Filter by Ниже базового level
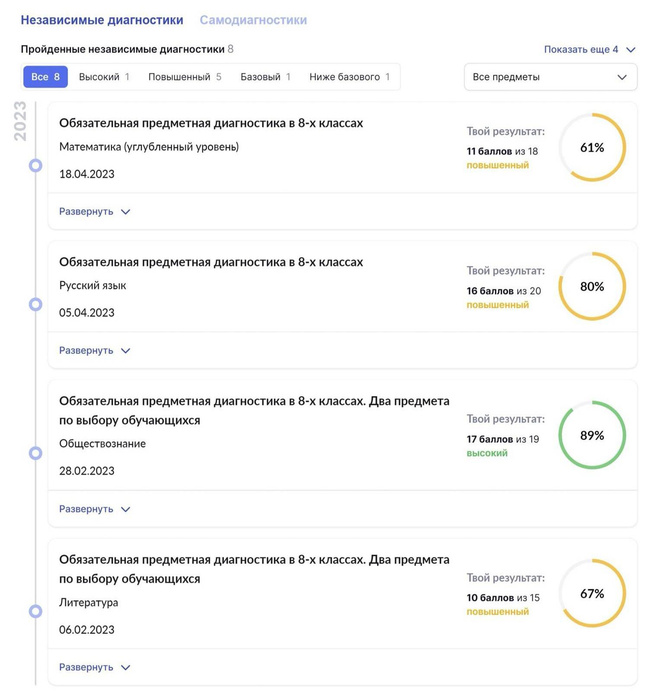Viewport: 656px width, 698px height. (x=350, y=77)
